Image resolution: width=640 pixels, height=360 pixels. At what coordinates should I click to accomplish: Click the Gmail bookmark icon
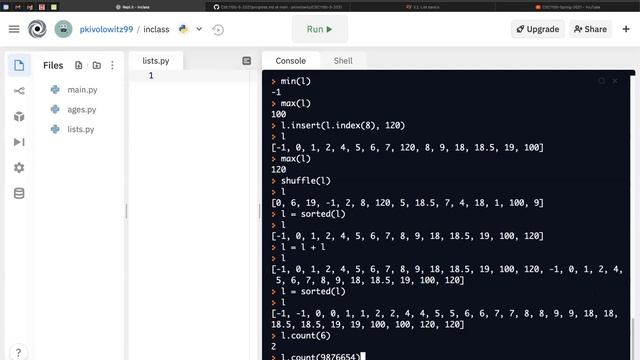tap(18, 7)
